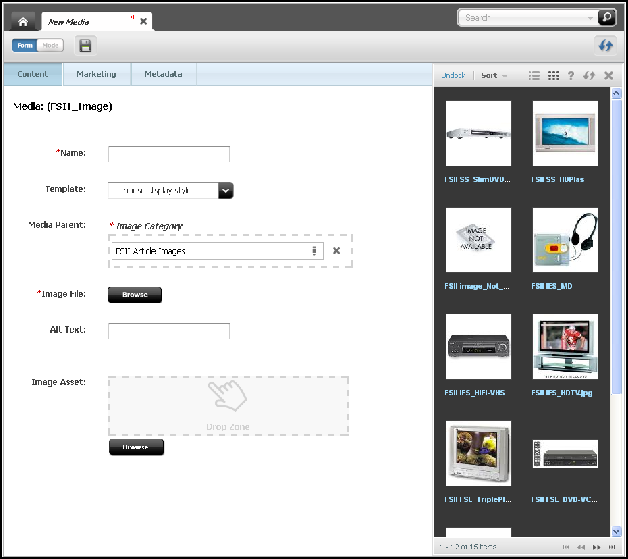Open the Sort dropdown
The image size is (628, 559).
point(494,75)
